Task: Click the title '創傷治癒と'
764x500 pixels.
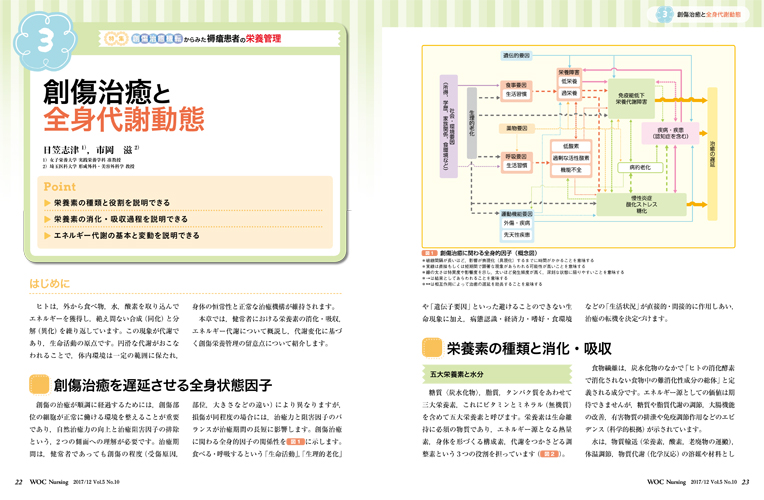Action: point(107,92)
